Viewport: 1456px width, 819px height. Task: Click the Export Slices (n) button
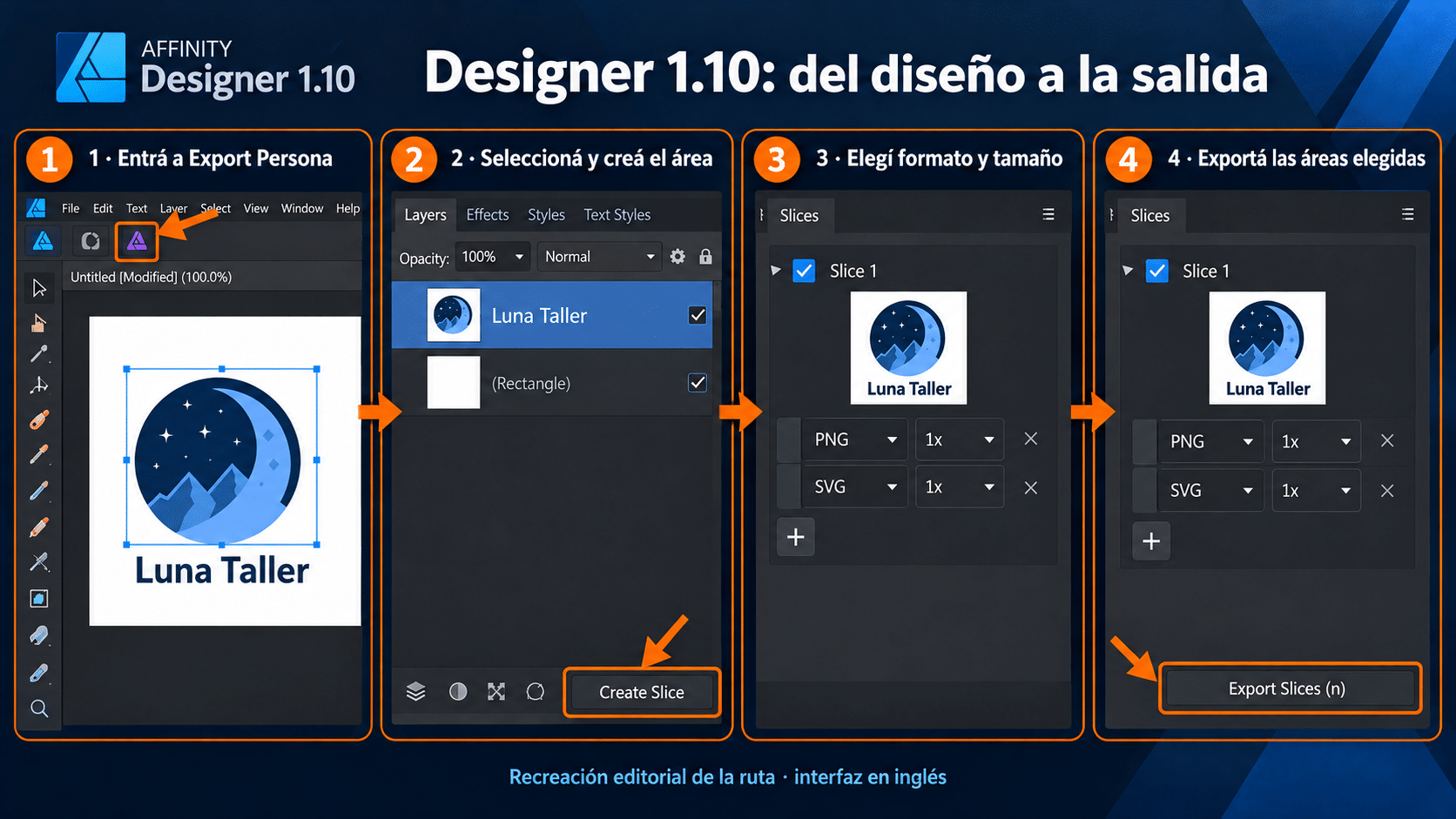[1289, 688]
